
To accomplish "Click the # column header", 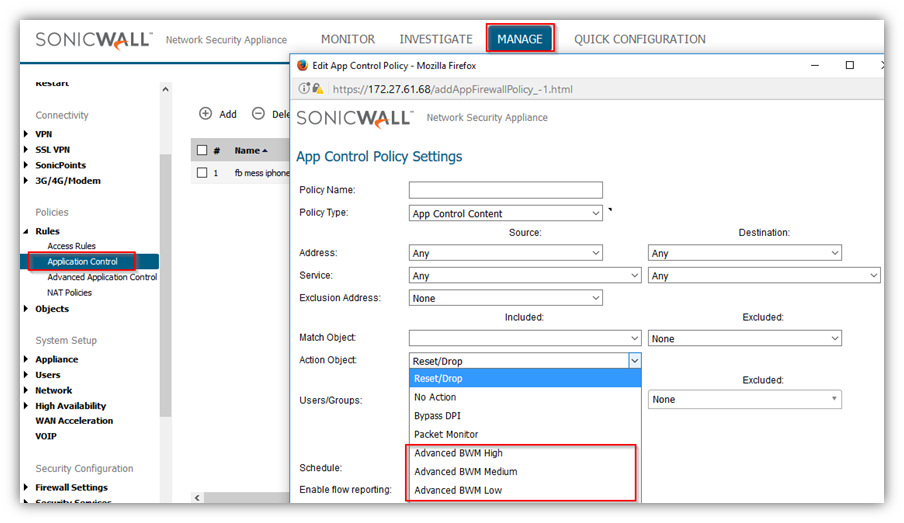I will [217, 150].
